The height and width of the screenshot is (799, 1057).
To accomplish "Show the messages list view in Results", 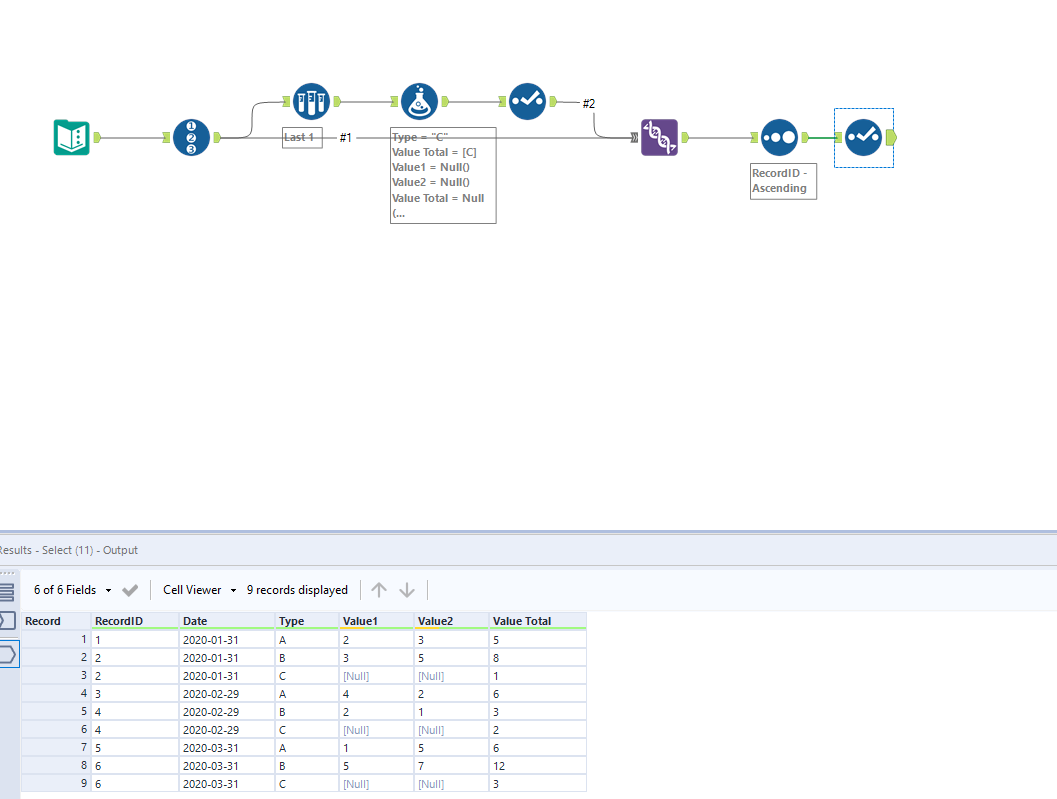I will point(7,592).
